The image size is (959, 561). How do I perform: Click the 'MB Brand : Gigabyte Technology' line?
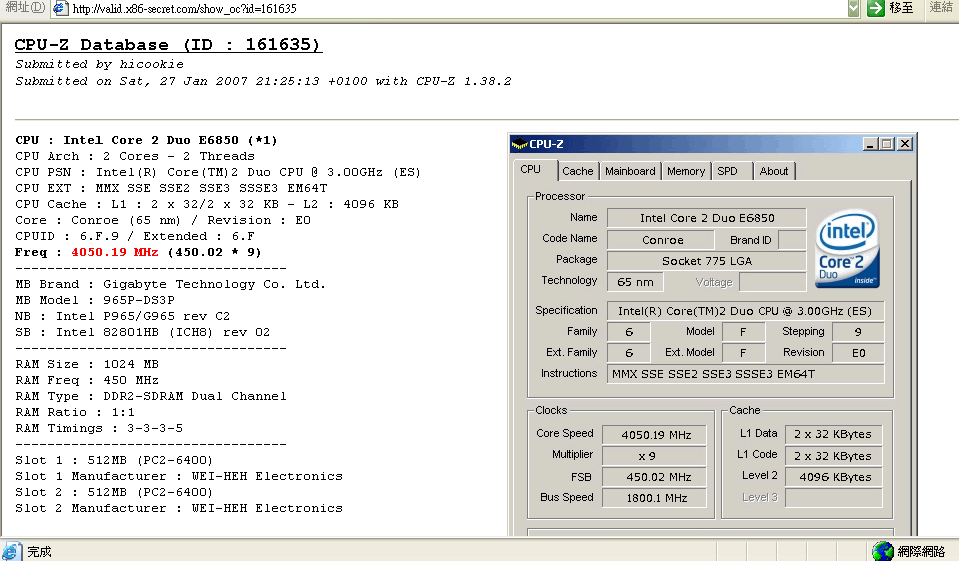[x=171, y=284]
